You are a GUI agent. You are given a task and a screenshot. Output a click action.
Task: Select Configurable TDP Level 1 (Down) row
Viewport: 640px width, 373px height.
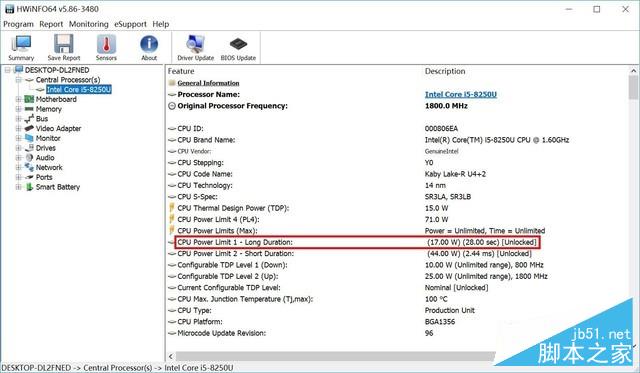398,265
